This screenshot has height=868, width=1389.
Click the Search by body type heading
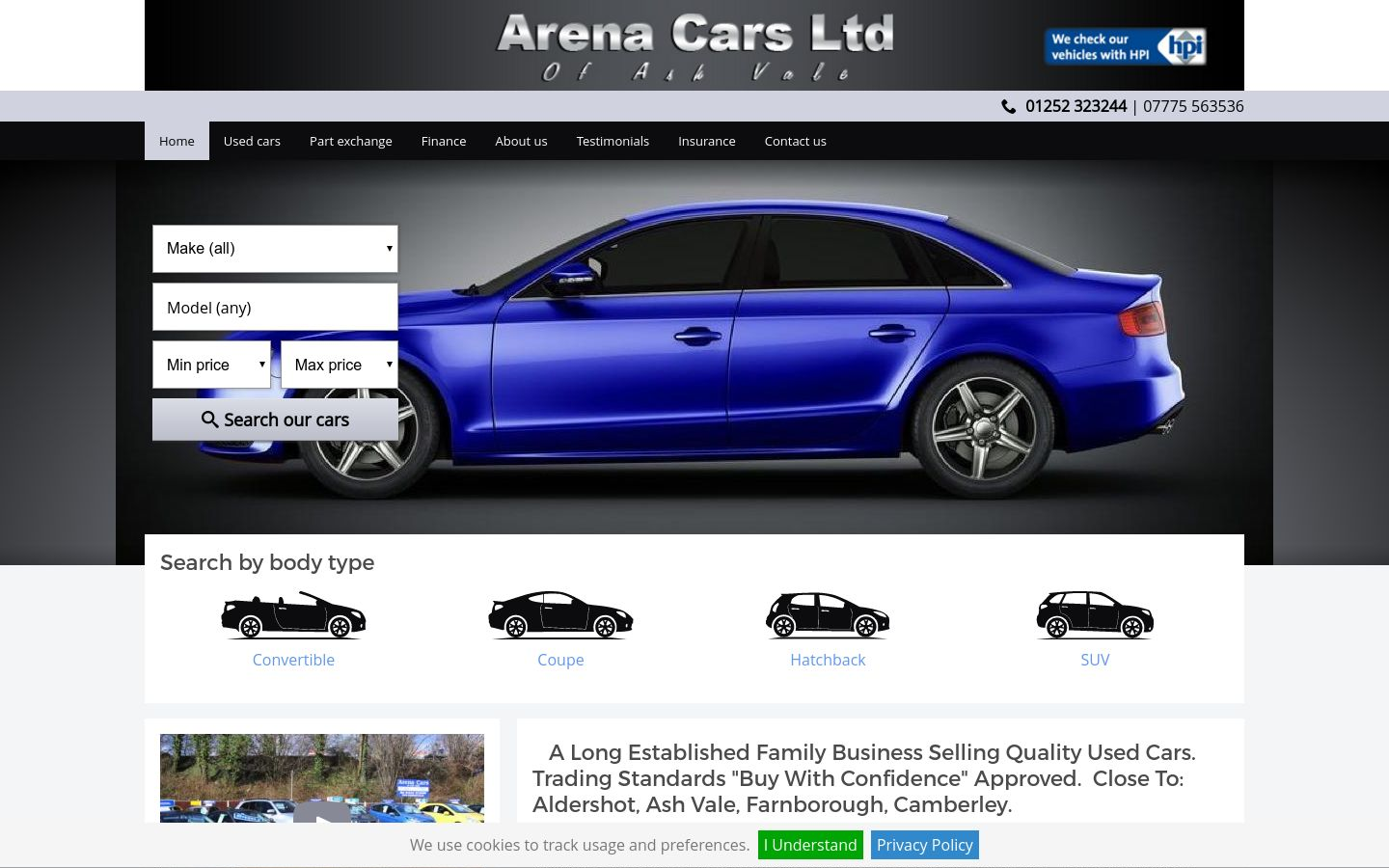[267, 562]
